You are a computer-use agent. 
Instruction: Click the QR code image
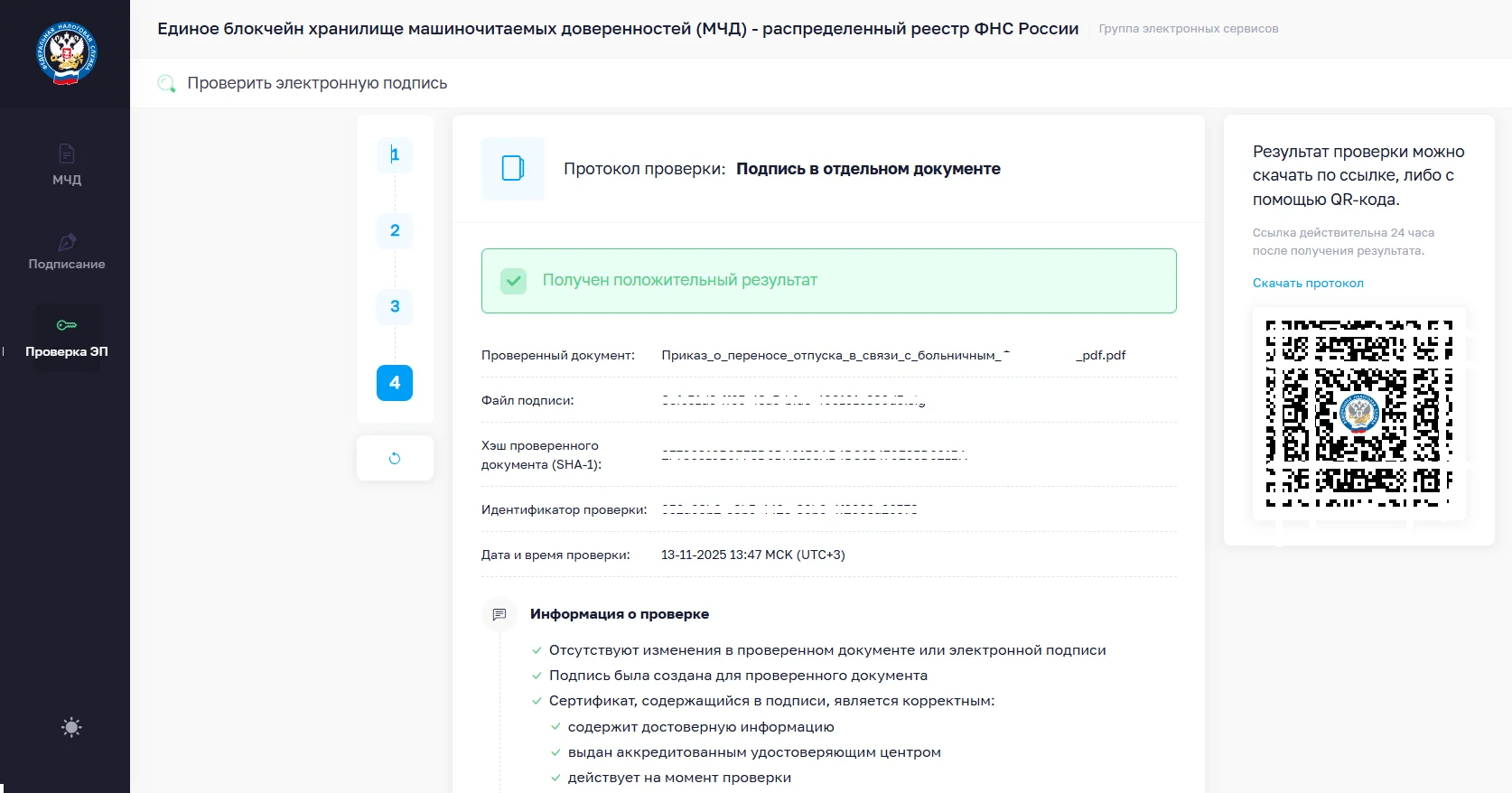(x=1358, y=414)
